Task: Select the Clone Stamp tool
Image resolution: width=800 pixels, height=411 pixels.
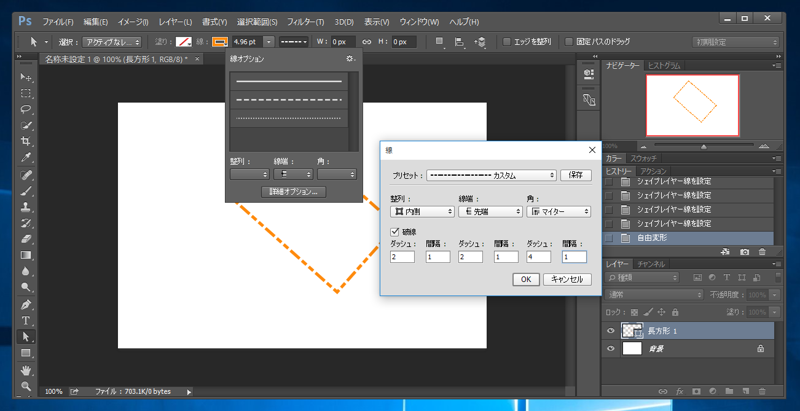Action: click(26, 207)
